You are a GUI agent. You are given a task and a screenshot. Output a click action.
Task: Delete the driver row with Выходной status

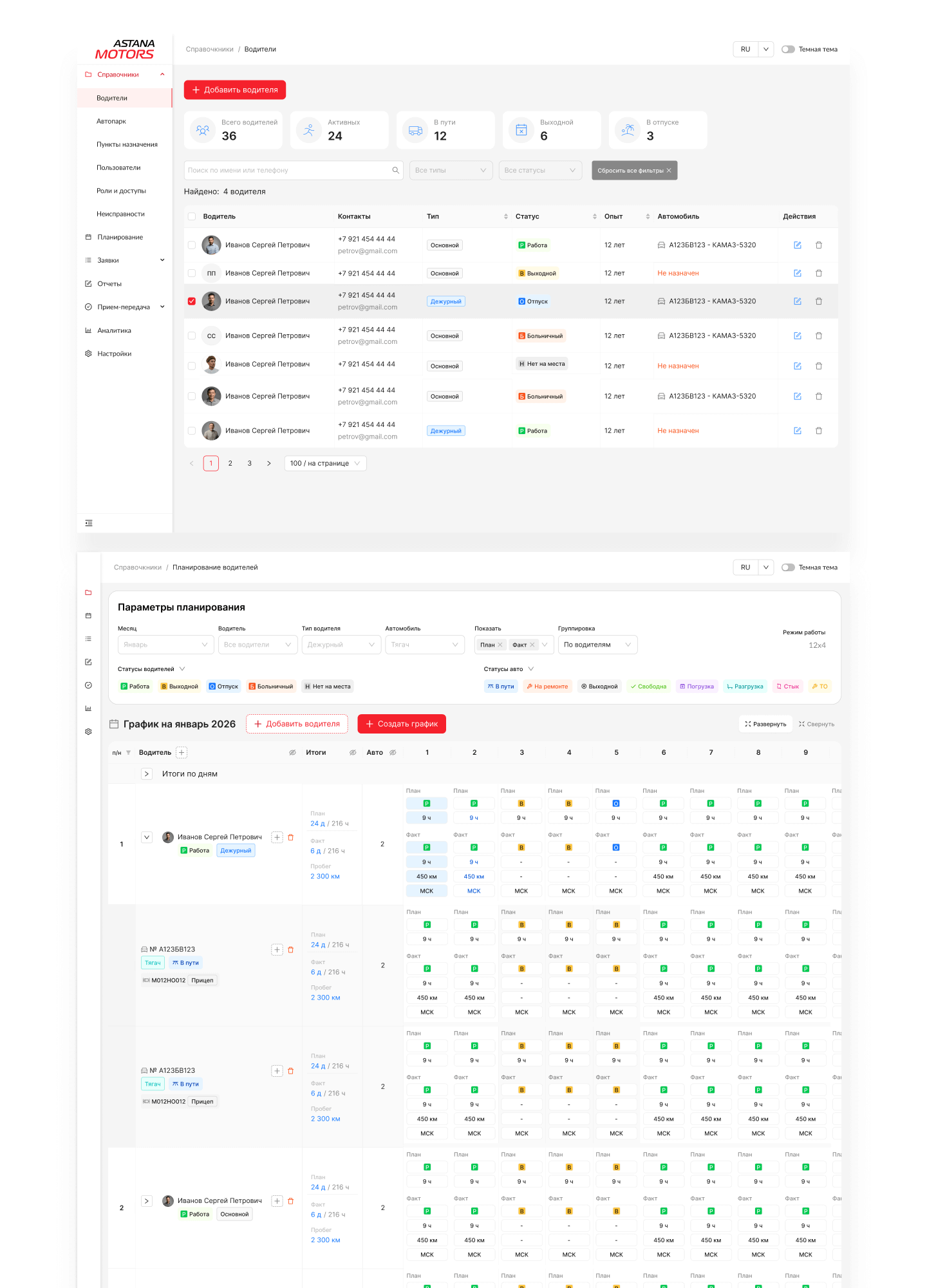pyautogui.click(x=819, y=273)
